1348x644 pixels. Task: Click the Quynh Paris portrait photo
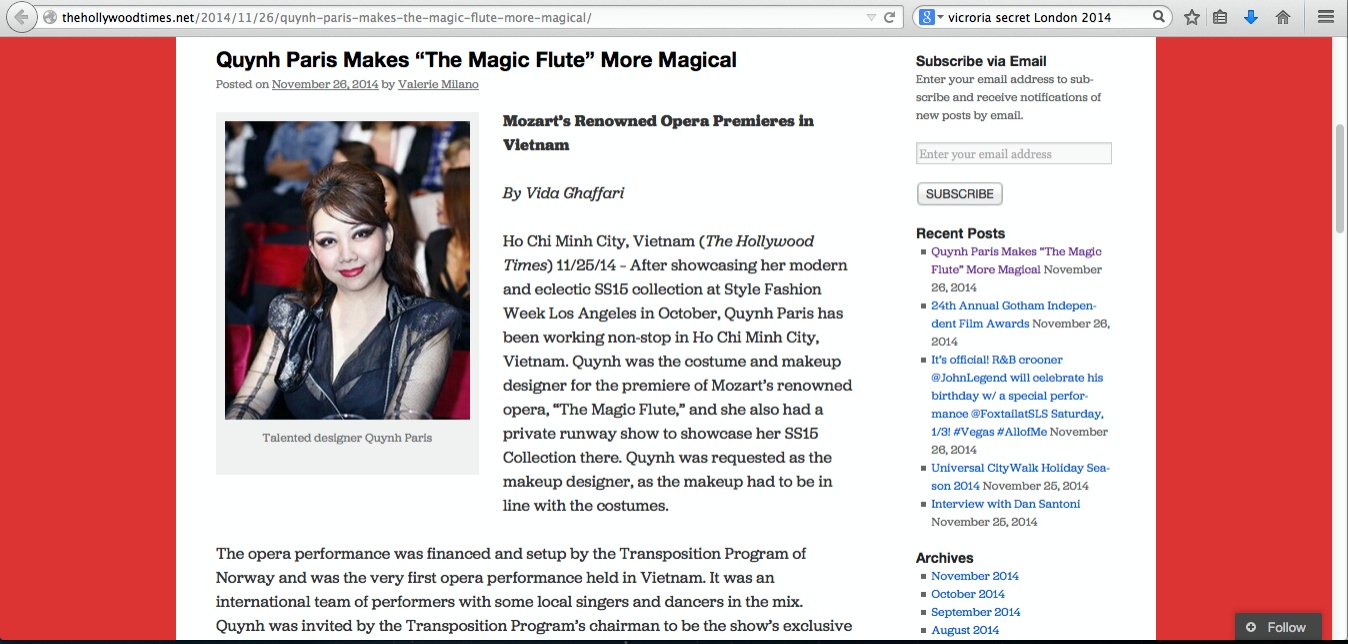[347, 270]
